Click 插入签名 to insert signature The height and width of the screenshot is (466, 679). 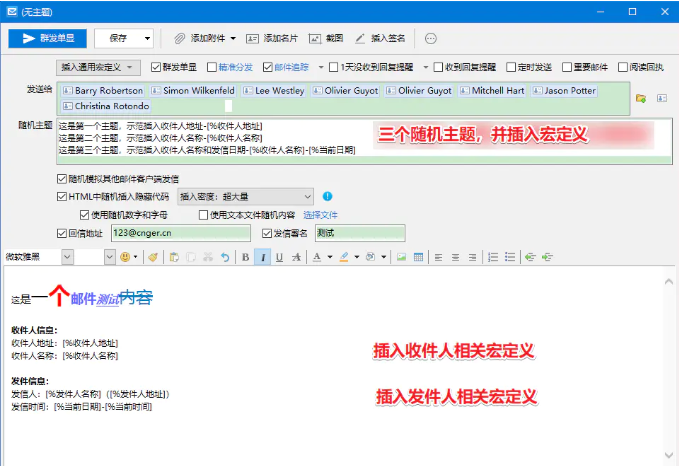tap(380, 39)
